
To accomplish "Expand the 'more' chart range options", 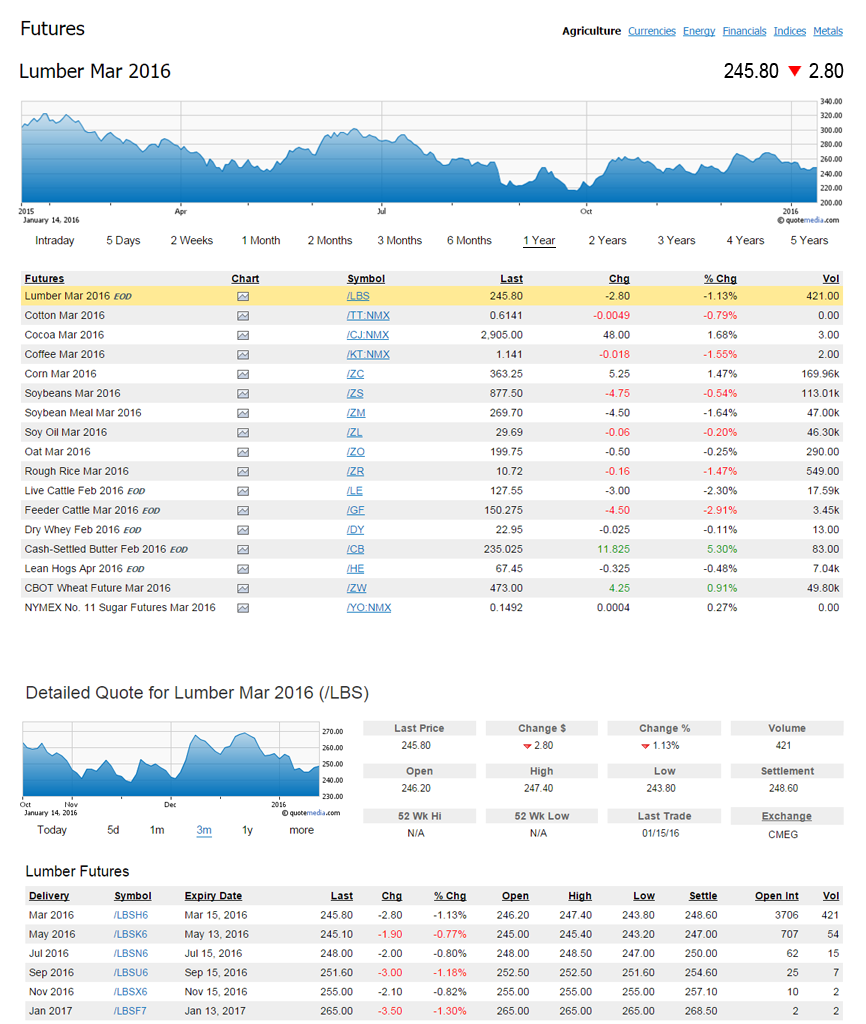I will tap(301, 830).
